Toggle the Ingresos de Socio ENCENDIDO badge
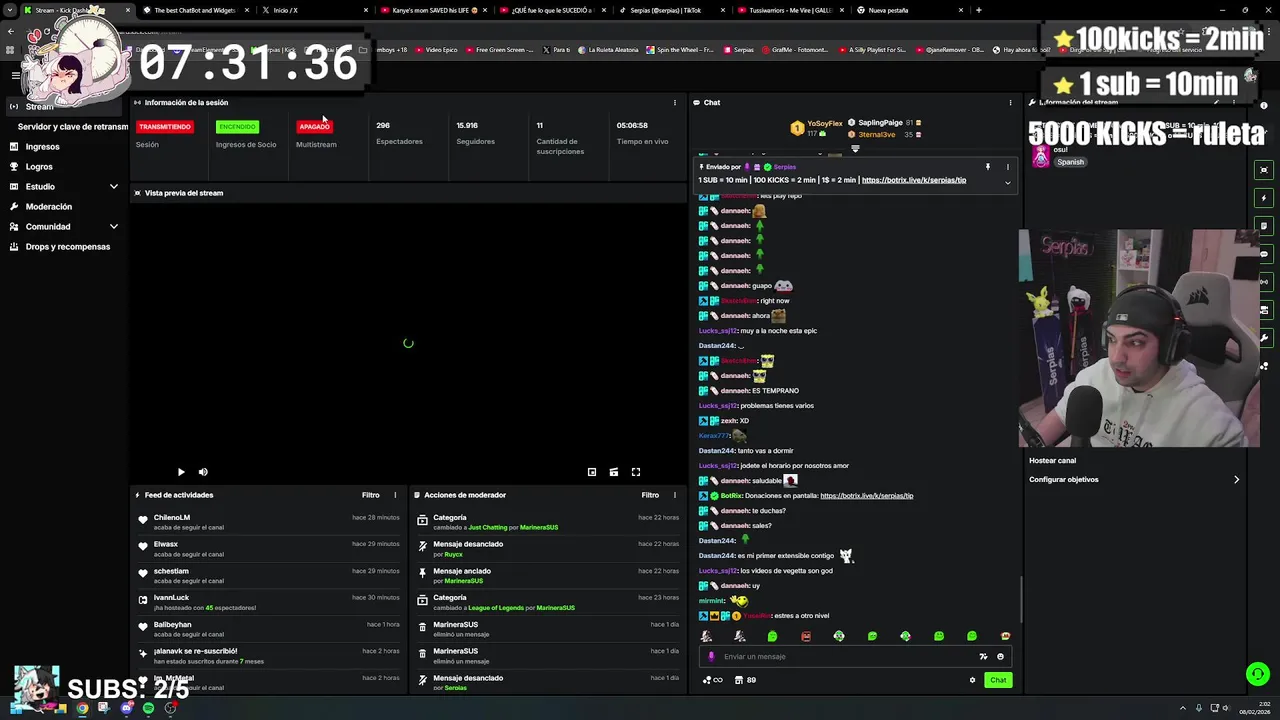This screenshot has height=720, width=1280. [x=237, y=126]
